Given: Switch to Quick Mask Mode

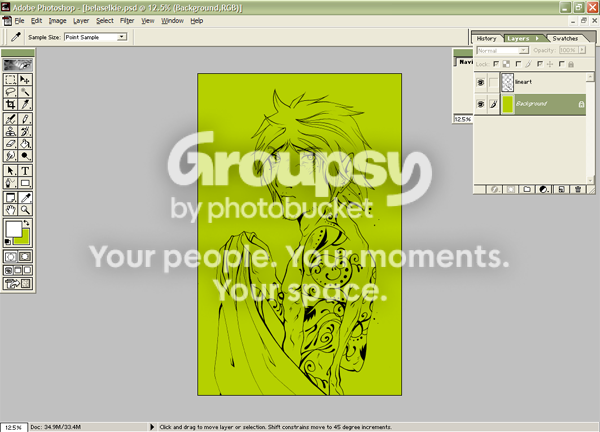Looking at the screenshot, I should 25,257.
